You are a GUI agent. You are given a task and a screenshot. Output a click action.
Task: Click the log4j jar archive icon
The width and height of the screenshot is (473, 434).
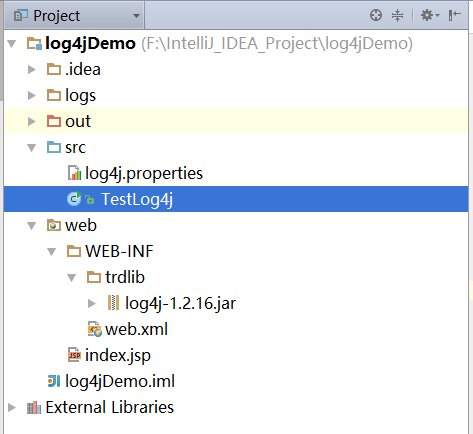coord(113,303)
